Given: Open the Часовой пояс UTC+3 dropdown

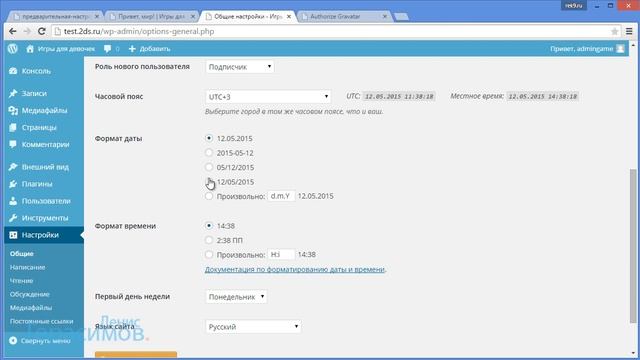Looking at the screenshot, I should tap(268, 97).
